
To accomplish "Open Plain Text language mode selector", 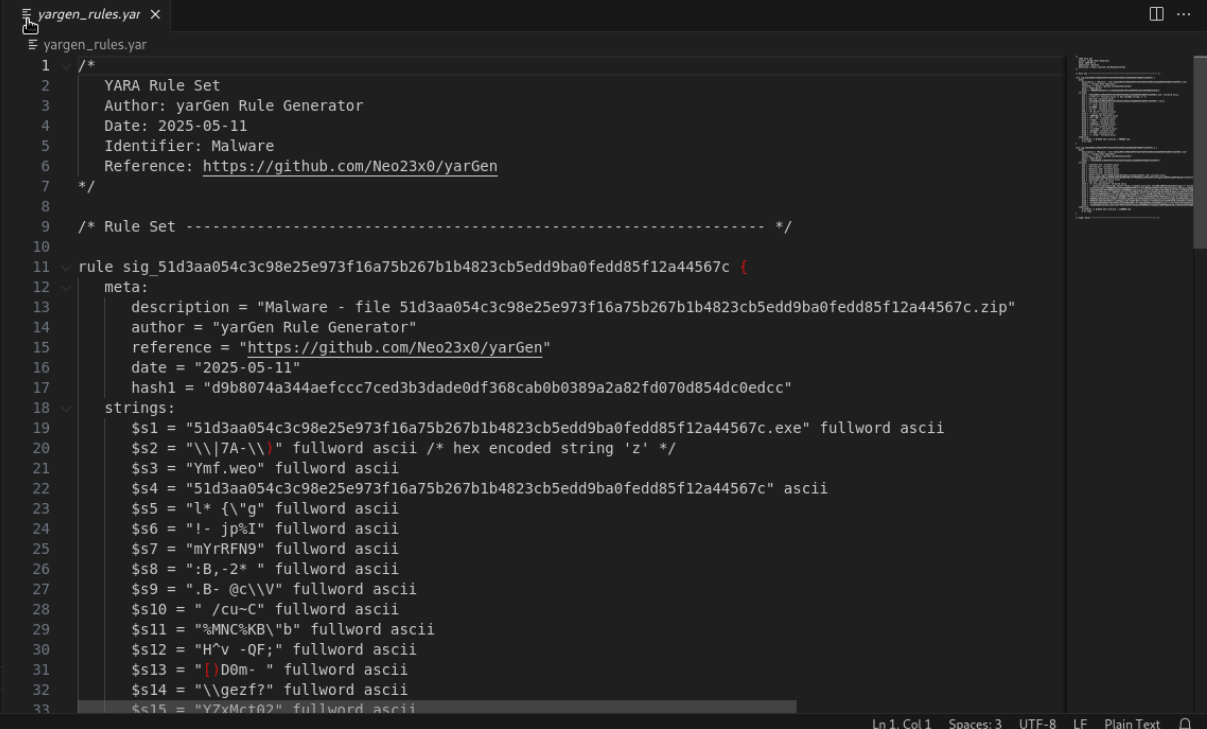I will point(1132,723).
